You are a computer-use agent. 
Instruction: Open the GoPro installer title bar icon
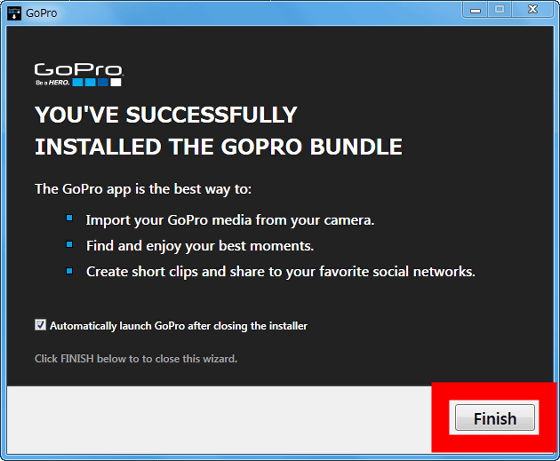point(14,13)
